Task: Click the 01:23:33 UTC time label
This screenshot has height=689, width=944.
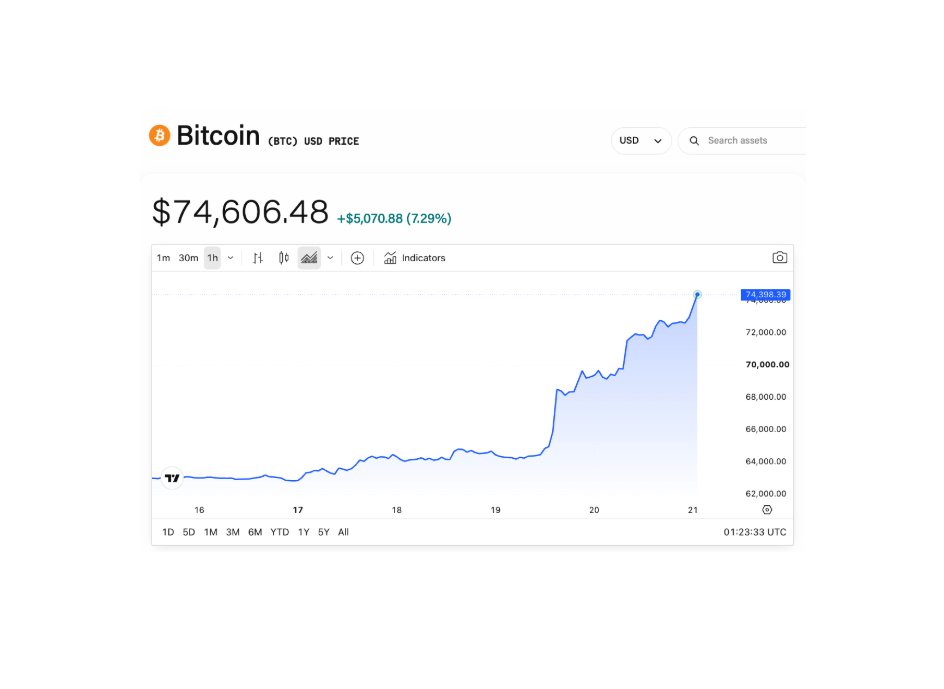Action: click(755, 532)
